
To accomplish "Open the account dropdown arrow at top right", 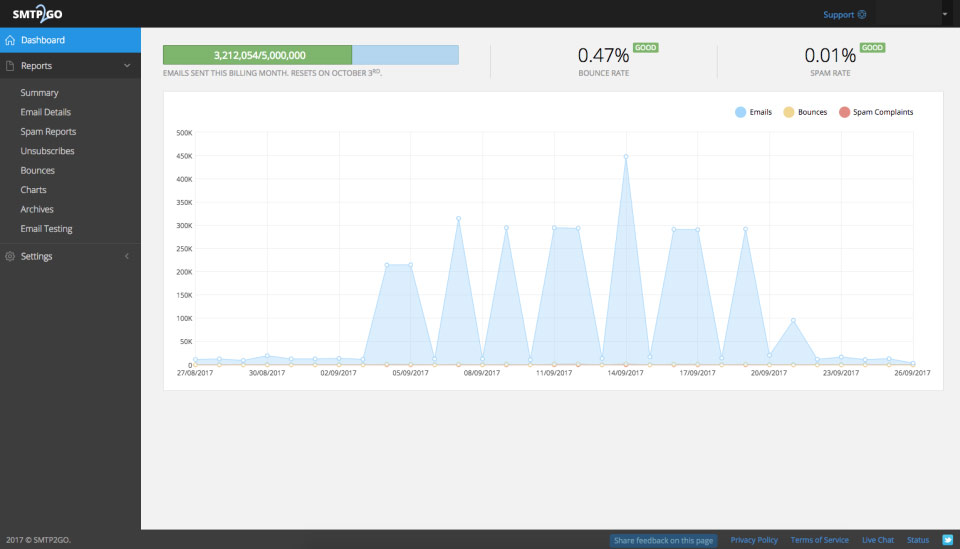I will [x=945, y=15].
